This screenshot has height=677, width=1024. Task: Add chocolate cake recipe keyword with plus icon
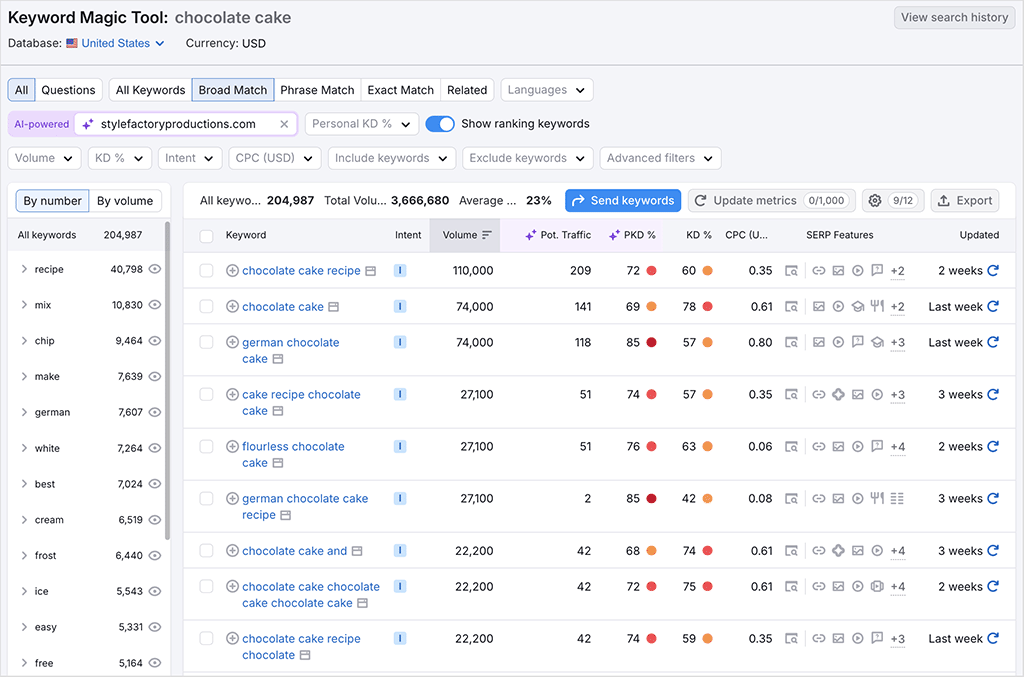pyautogui.click(x=232, y=270)
